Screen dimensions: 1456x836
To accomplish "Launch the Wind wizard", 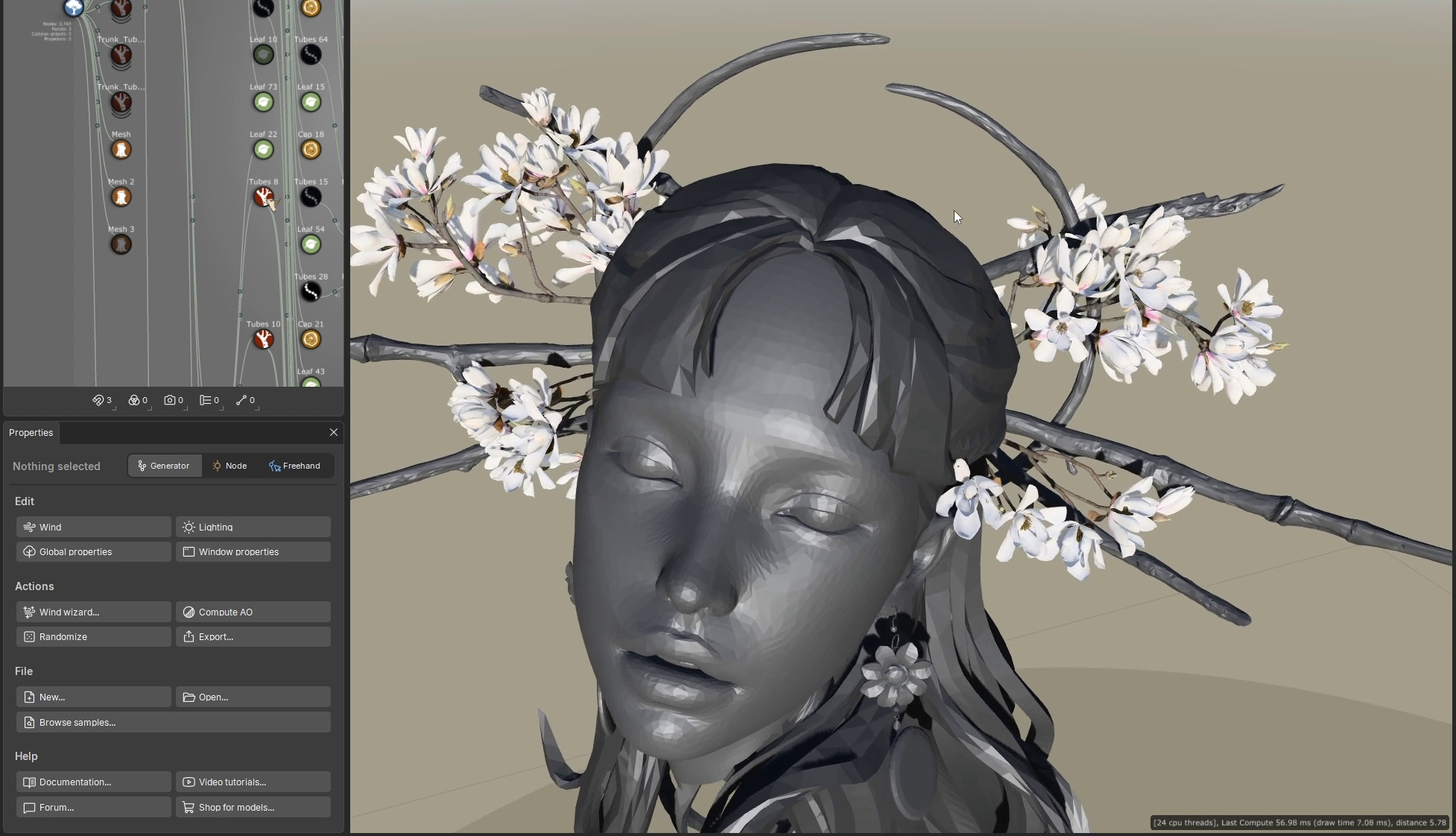I will point(93,612).
